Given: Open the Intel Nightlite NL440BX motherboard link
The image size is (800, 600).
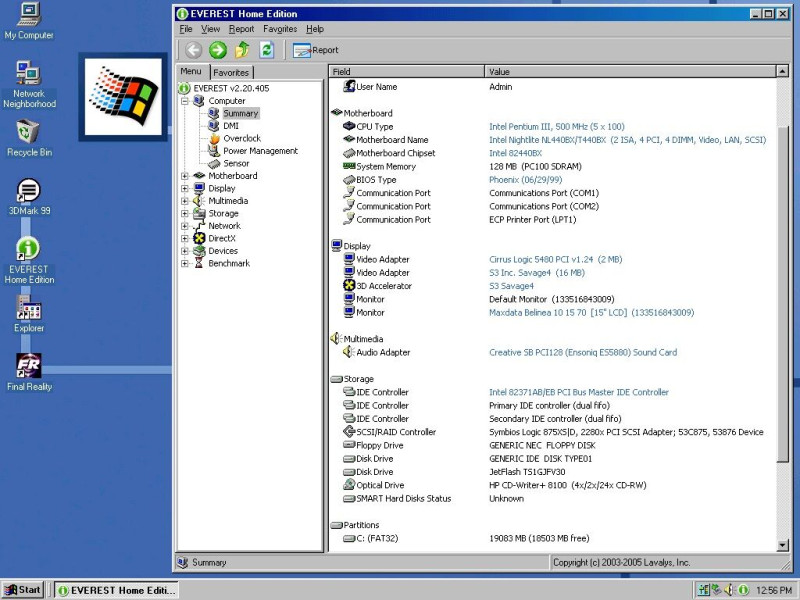Looking at the screenshot, I should (628, 140).
